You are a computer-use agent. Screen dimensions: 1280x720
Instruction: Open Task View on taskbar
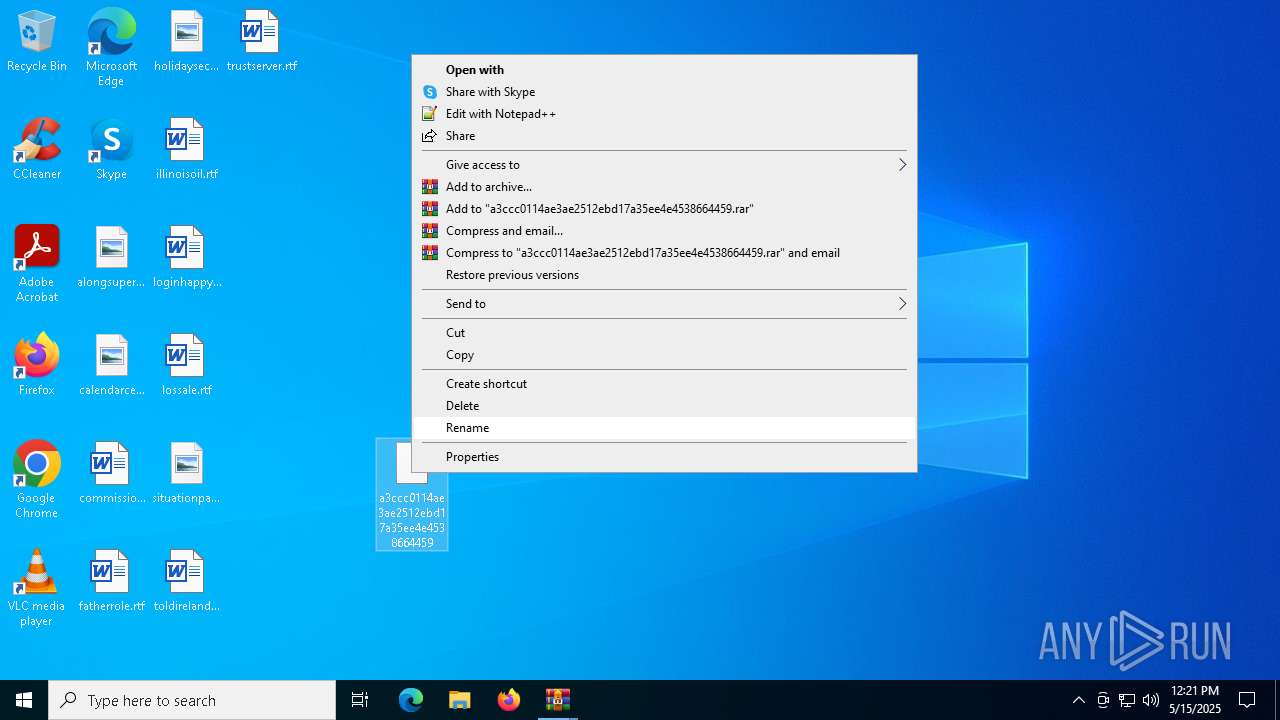click(360, 700)
